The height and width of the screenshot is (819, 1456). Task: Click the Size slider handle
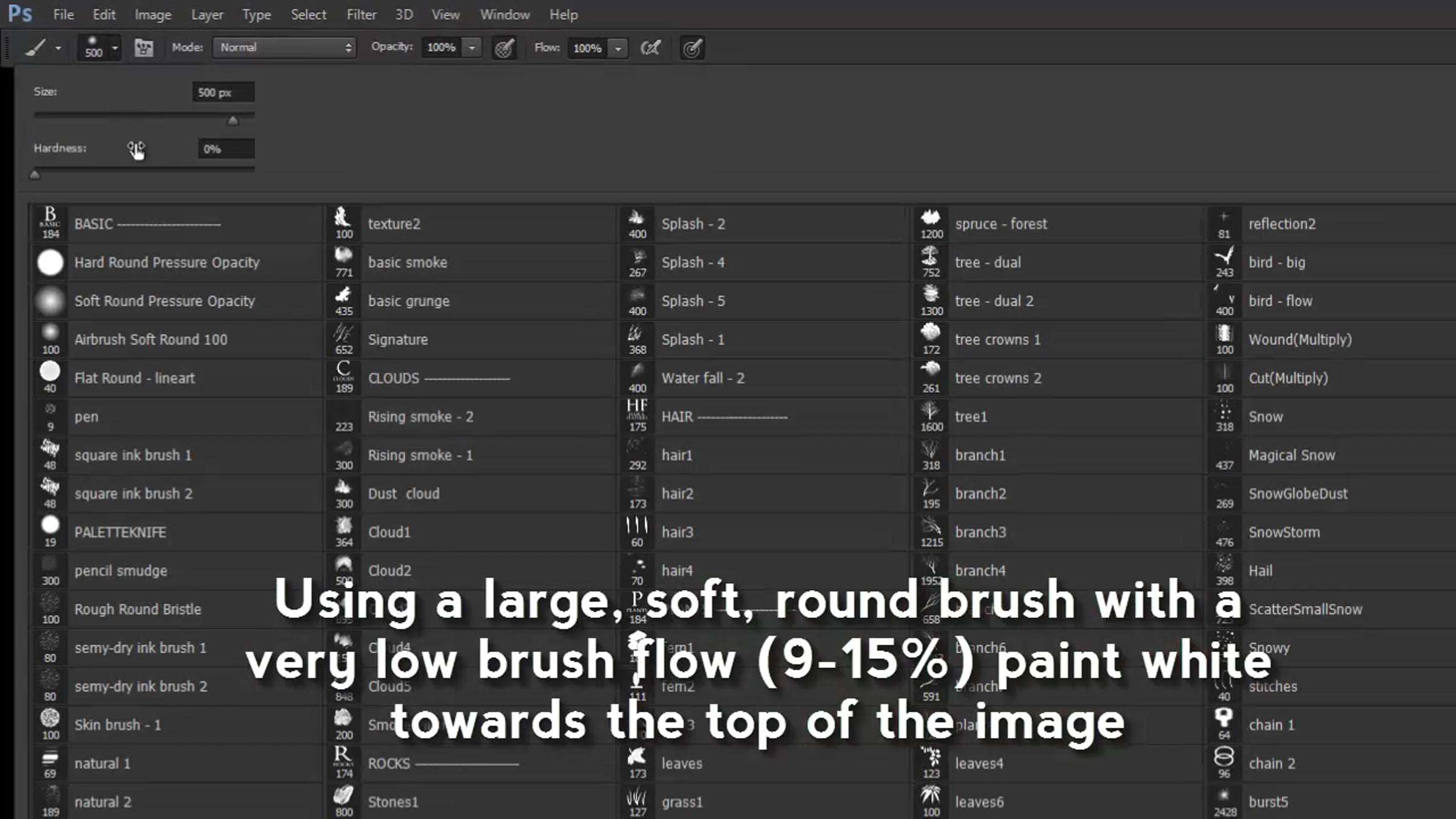point(233,120)
